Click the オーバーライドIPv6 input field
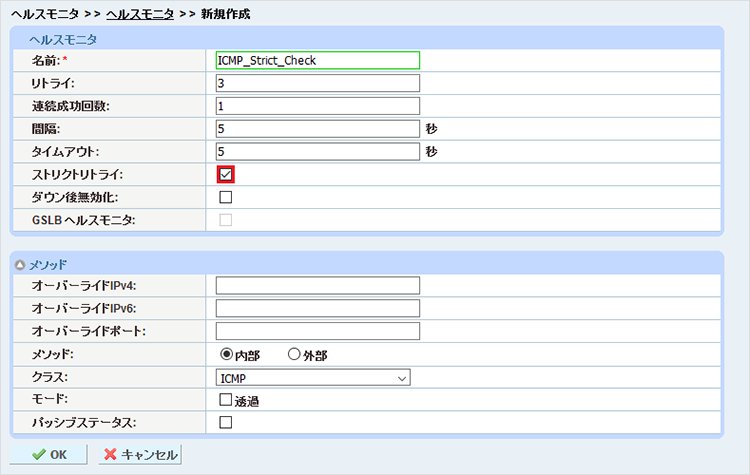Screen dimensions: 750x475 tap(317, 309)
